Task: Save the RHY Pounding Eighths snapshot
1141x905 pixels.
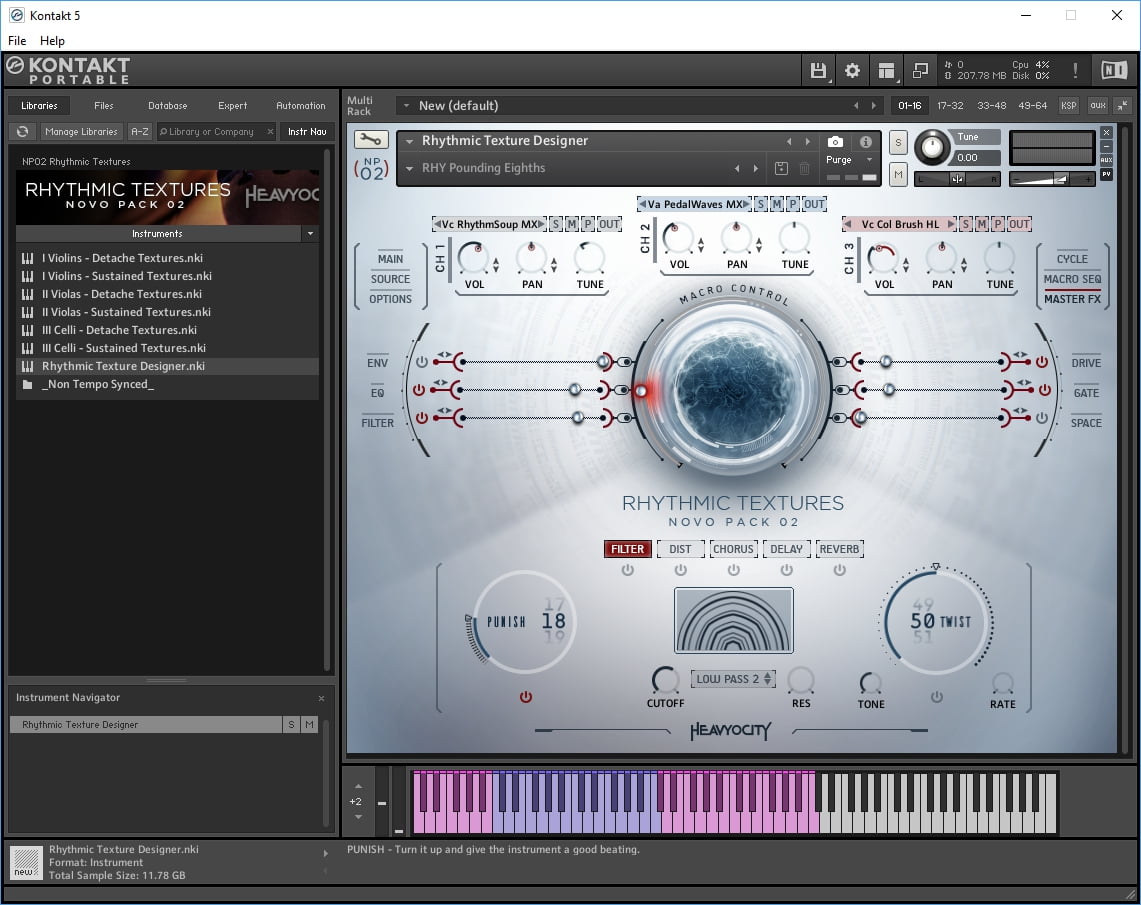Action: [x=781, y=169]
